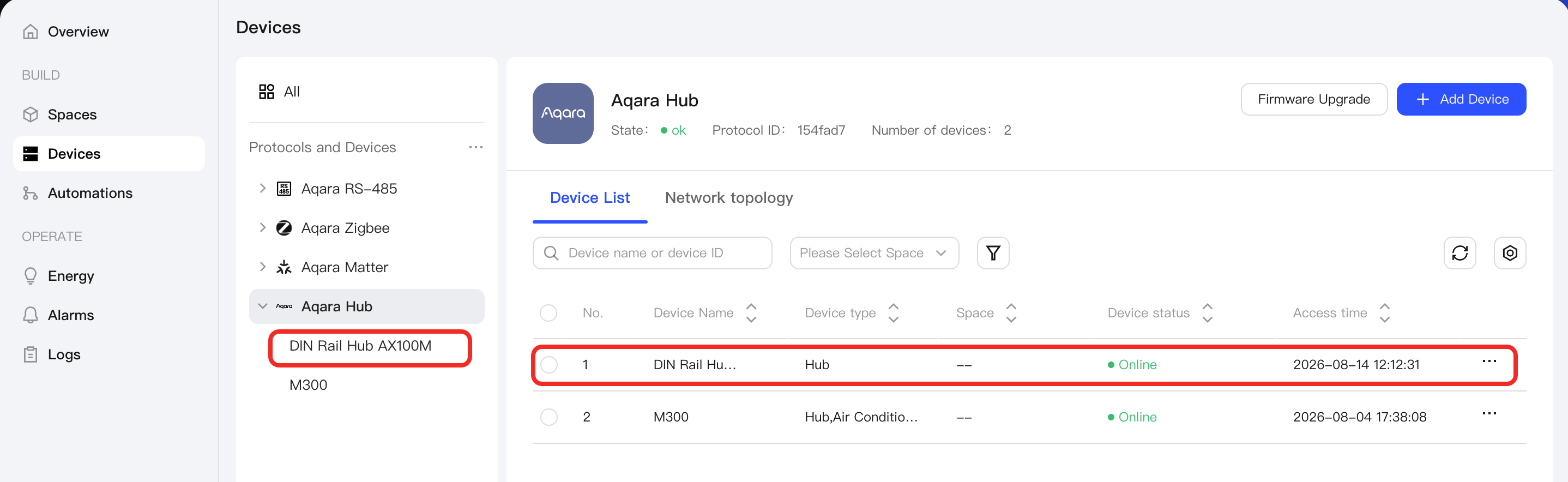
Task: Click the Logs document icon
Action: click(31, 354)
